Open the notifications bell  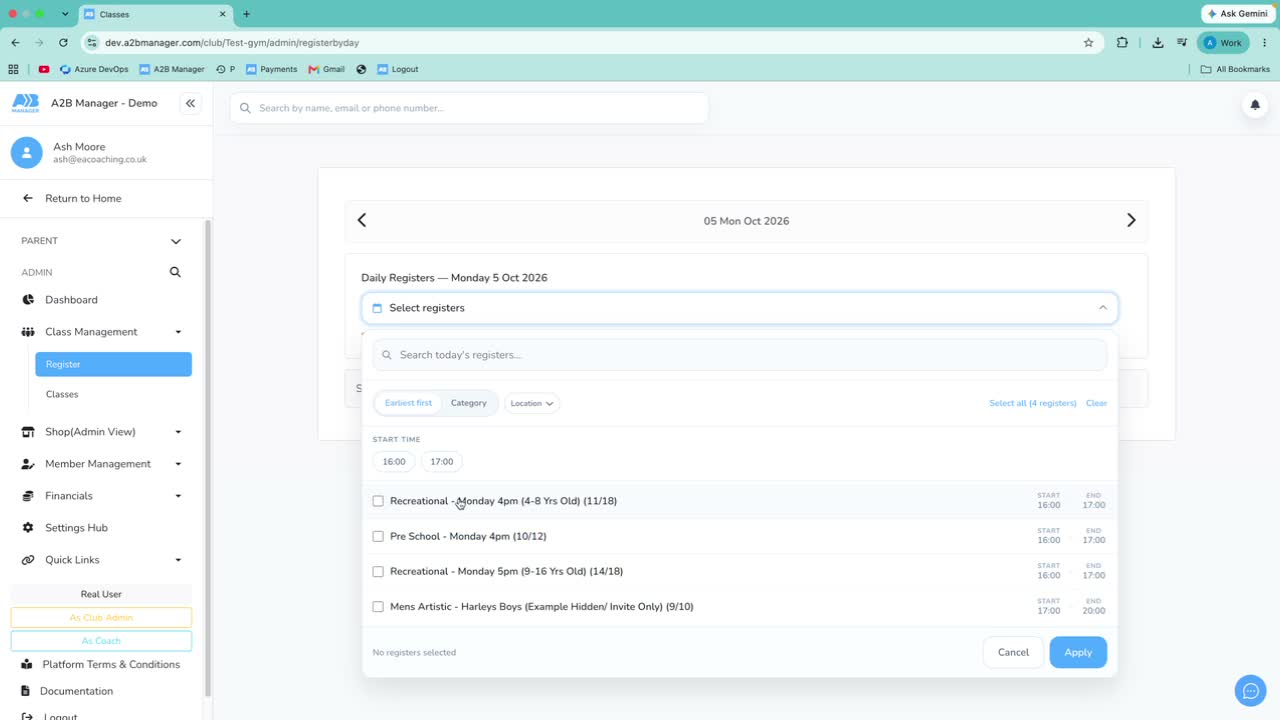pyautogui.click(x=1255, y=105)
